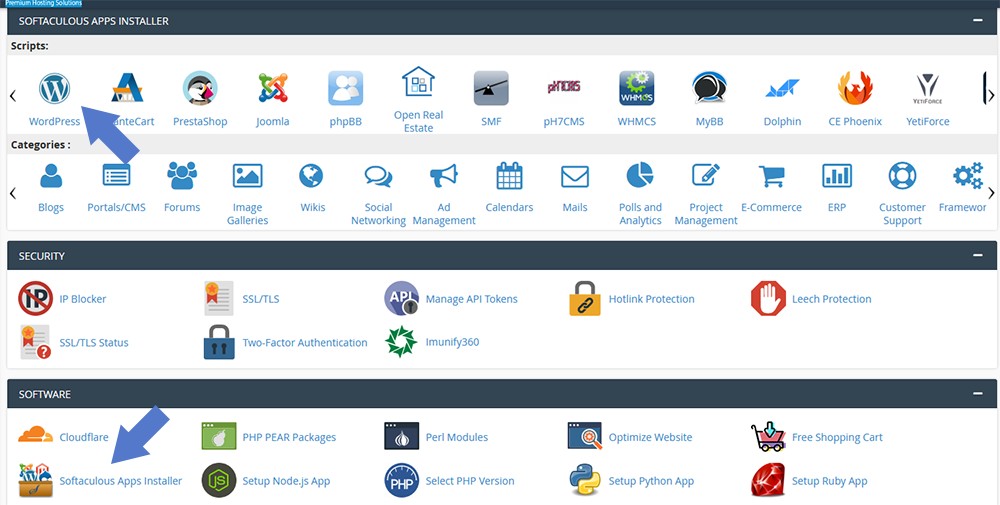Viewport: 1000px width, 505px height.
Task: Collapse the Software section
Action: point(978,394)
